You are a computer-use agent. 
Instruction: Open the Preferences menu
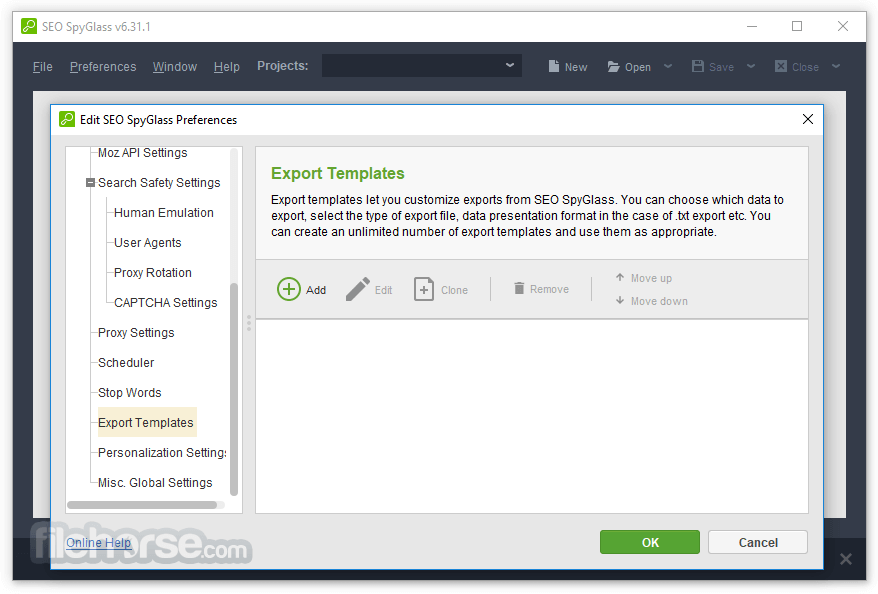point(103,67)
